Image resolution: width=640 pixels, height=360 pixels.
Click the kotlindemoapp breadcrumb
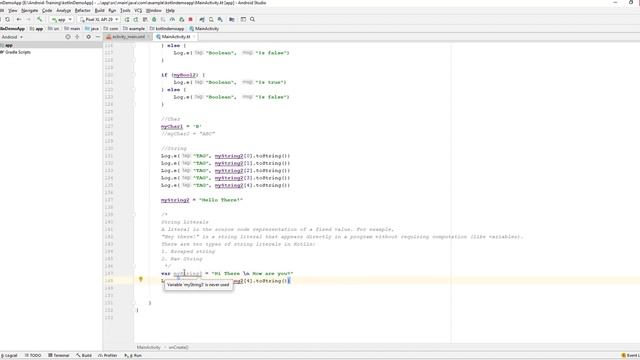click(167, 29)
